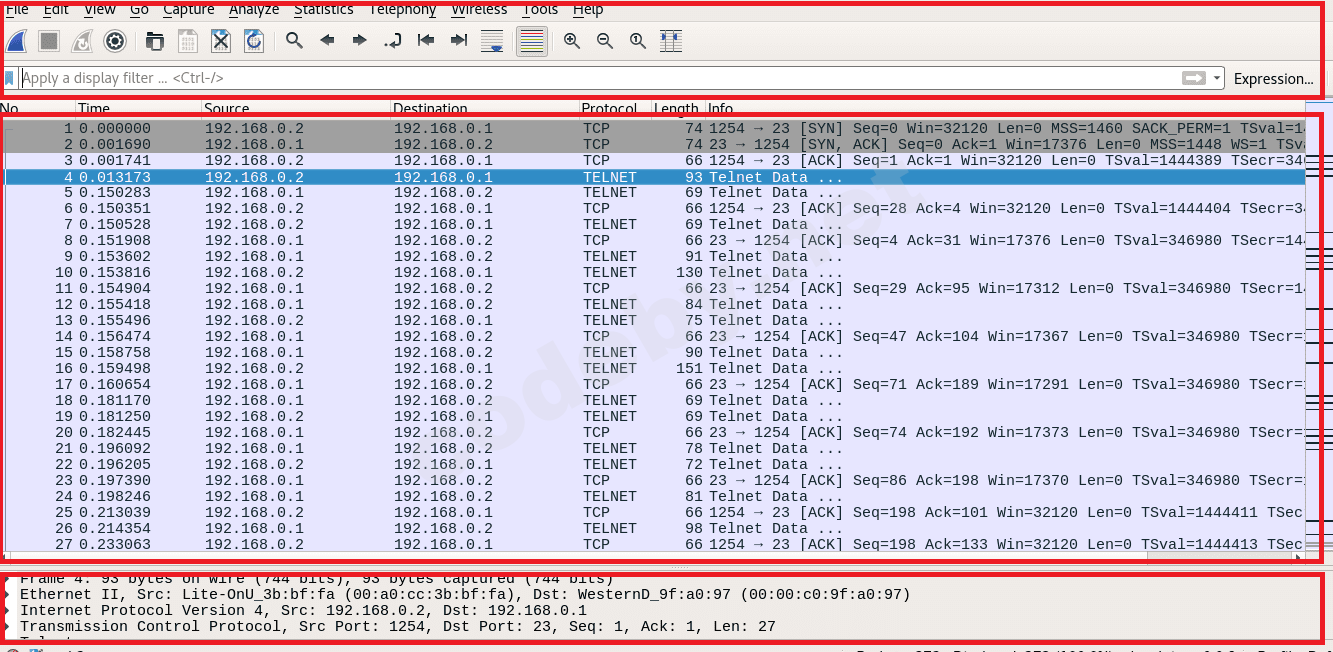Expand the Transmission Control Protocol row
The width and height of the screenshot is (1333, 652).
pos(8,627)
